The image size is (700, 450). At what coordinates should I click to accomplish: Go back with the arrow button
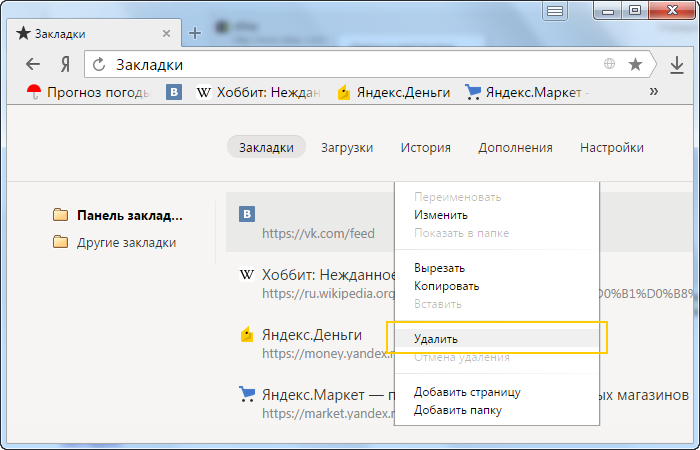click(x=33, y=65)
